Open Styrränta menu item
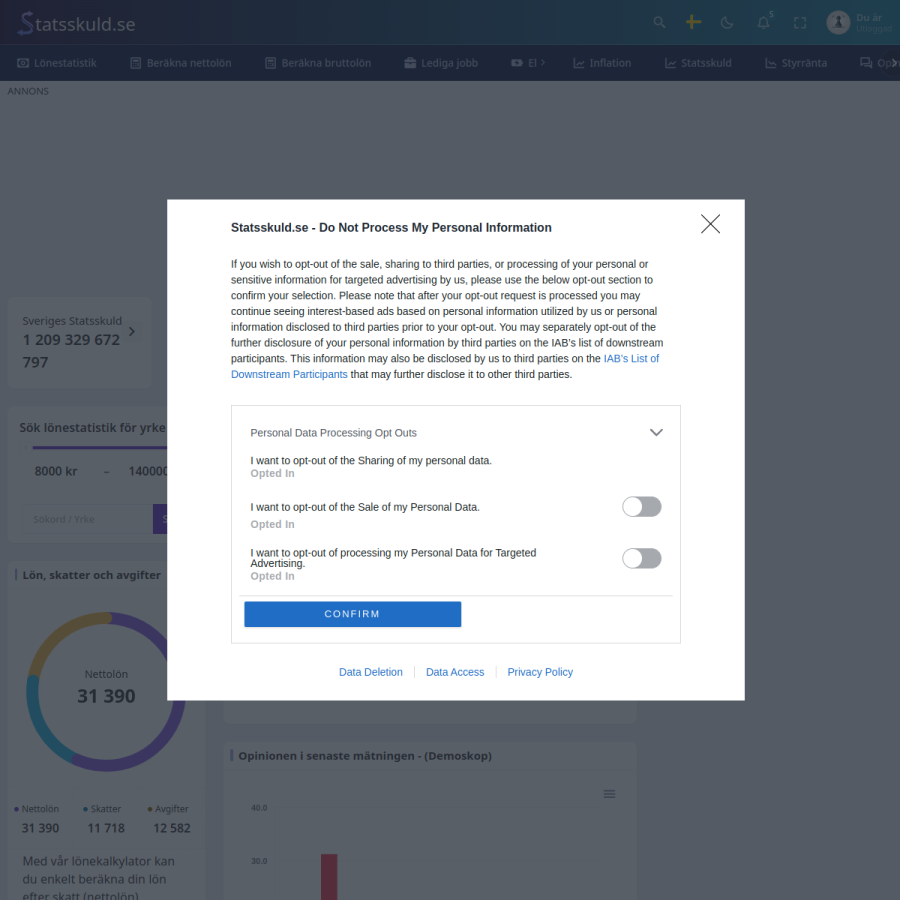This screenshot has height=900, width=900. tap(796, 63)
